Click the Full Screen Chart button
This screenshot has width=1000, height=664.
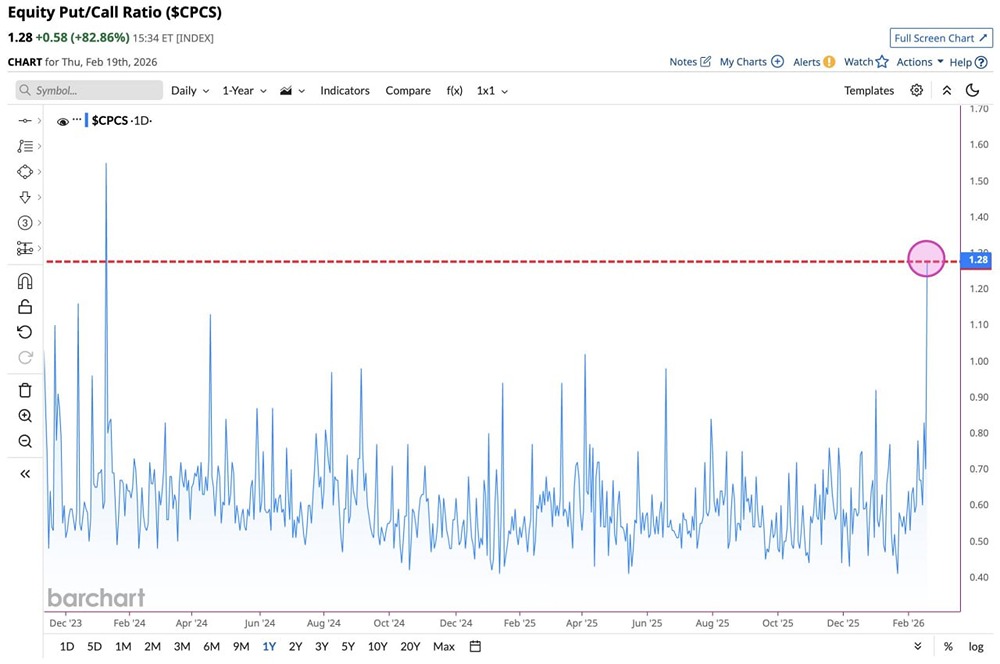coord(940,38)
